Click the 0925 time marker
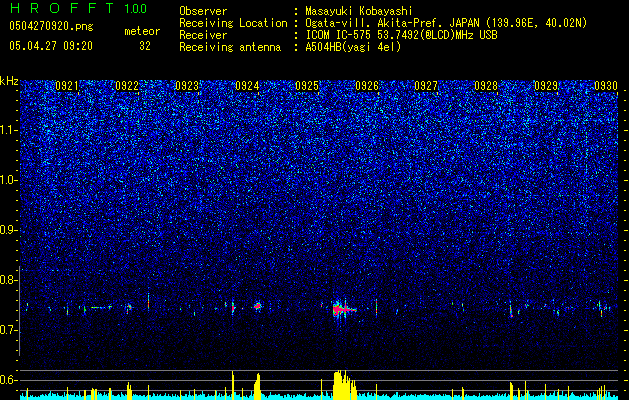Screen dimensions: 629x400 307,86
